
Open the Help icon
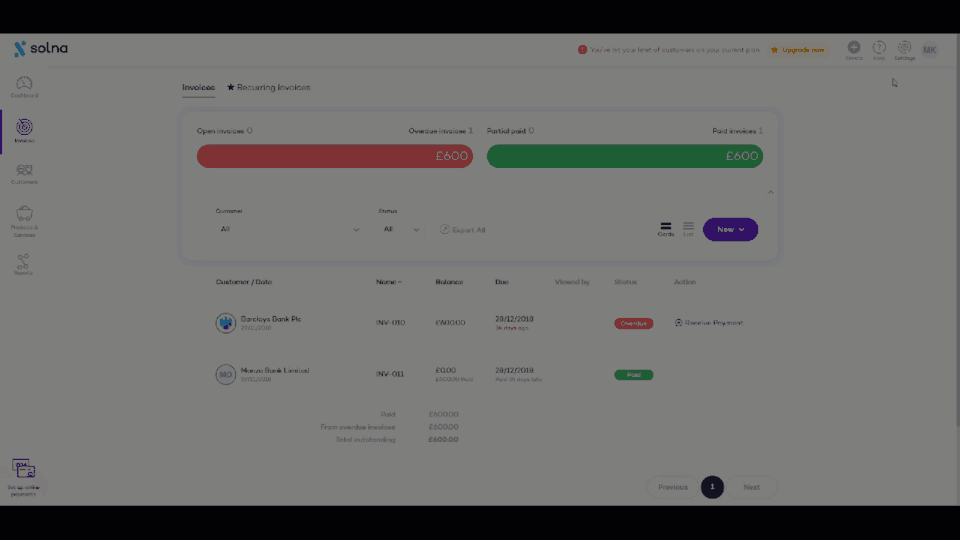pos(879,50)
